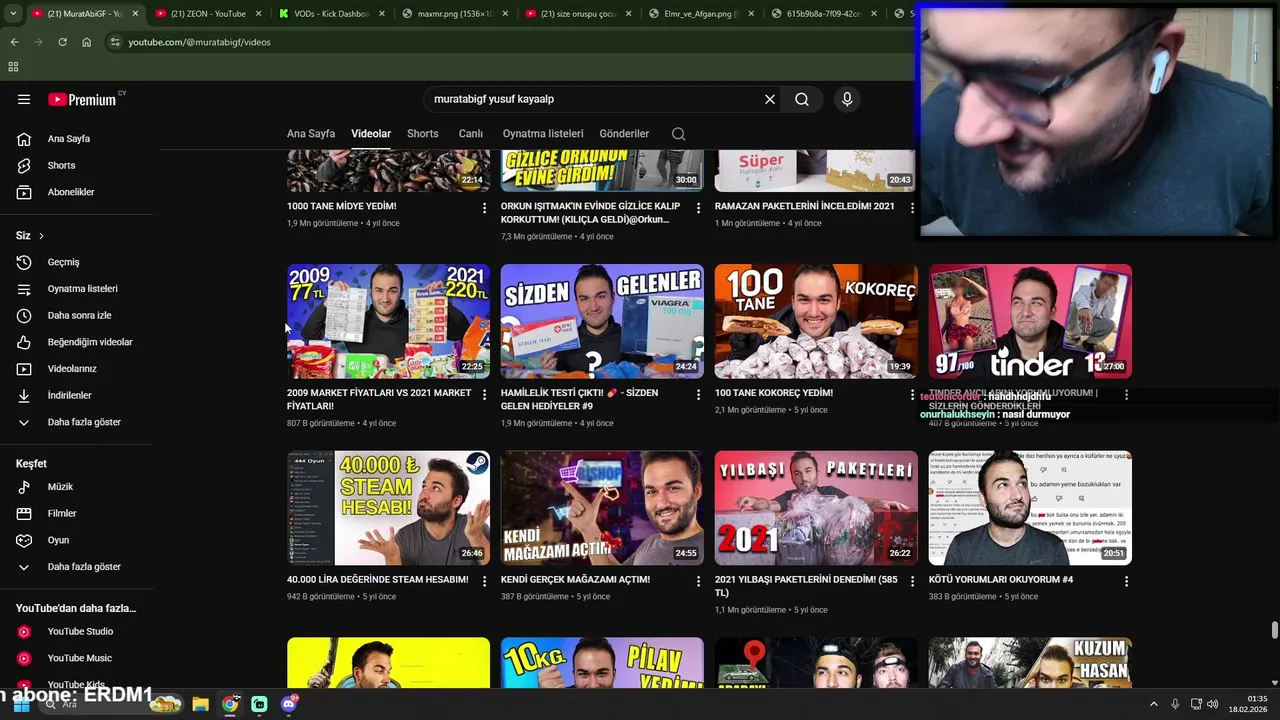Screen dimensions: 1280x720
Task: Play the tinder thumbnail video
Action: tap(1030, 321)
